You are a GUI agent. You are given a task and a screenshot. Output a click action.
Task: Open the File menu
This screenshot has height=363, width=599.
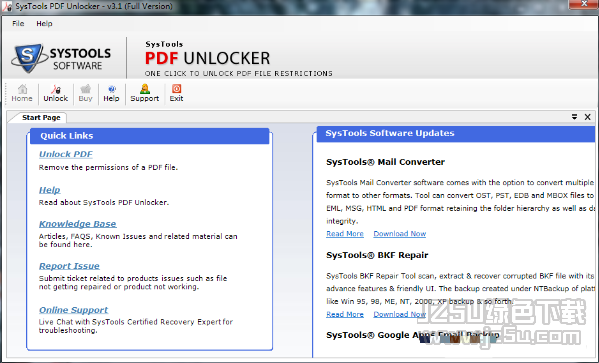pos(18,23)
